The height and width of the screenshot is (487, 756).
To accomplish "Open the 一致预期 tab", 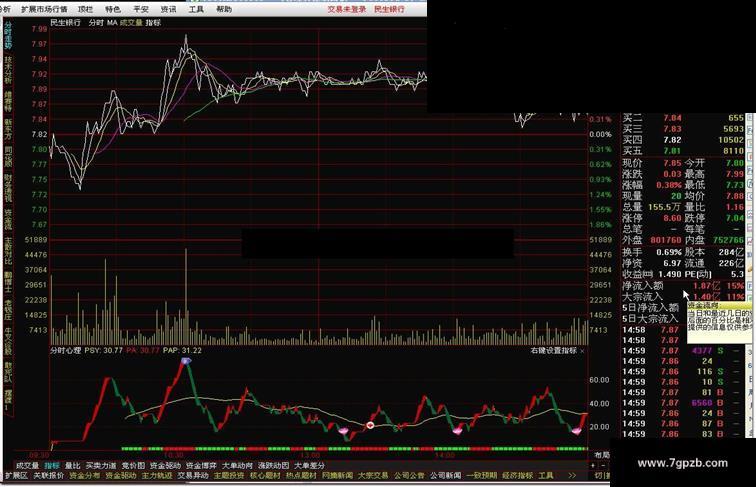I will (x=481, y=476).
